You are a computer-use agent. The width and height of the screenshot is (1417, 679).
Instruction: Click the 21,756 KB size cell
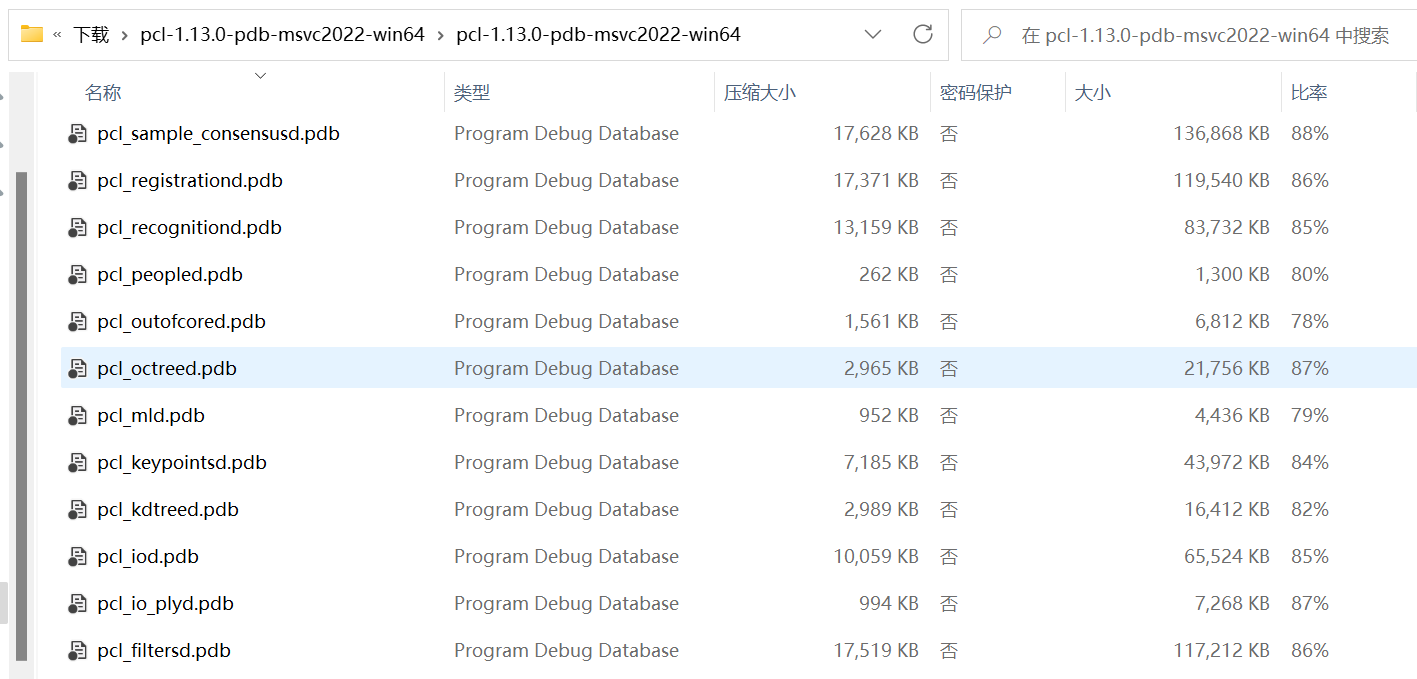[x=1227, y=369]
